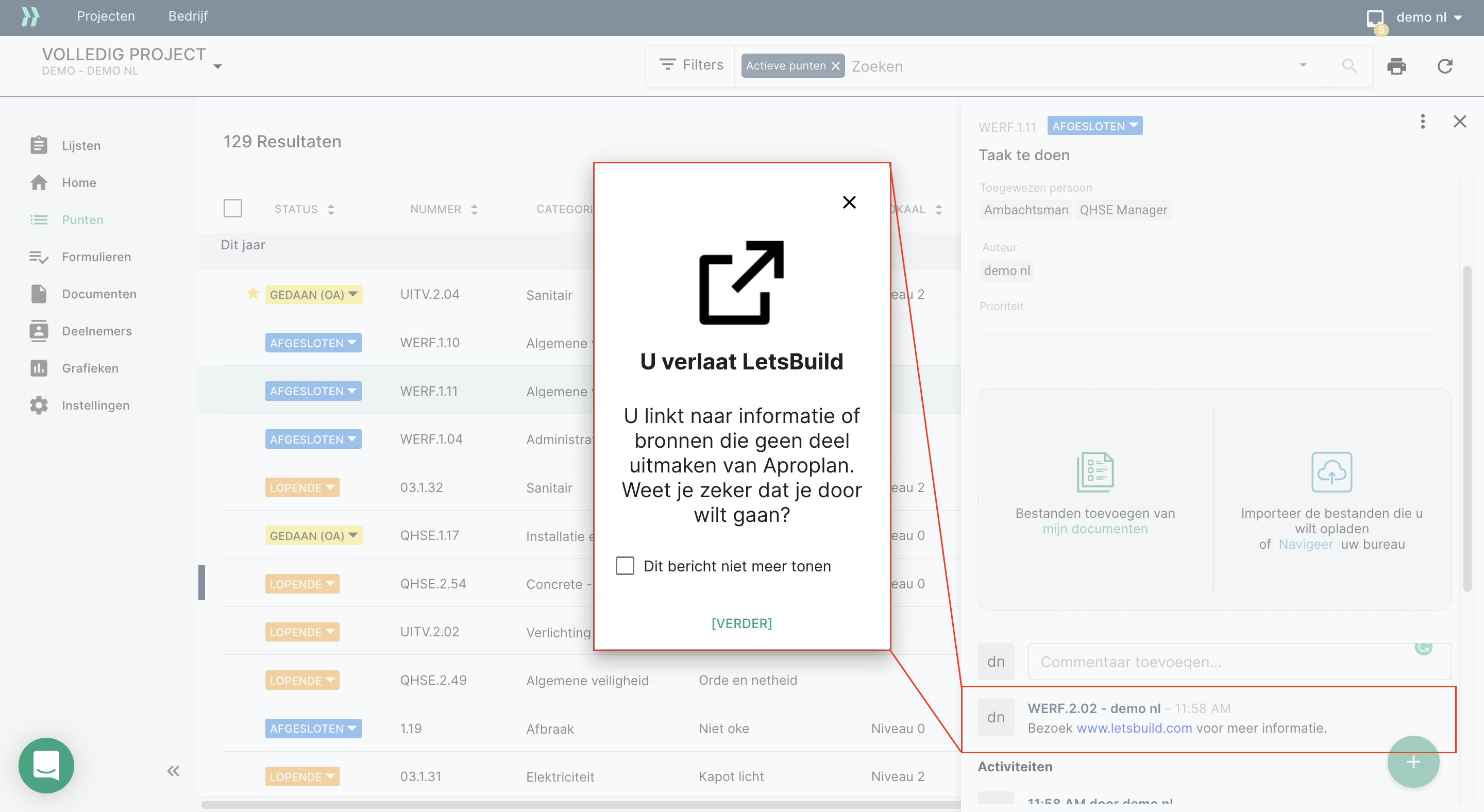The height and width of the screenshot is (812, 1484).
Task: Toggle the select-all checkbox in table header
Action: [x=233, y=208]
